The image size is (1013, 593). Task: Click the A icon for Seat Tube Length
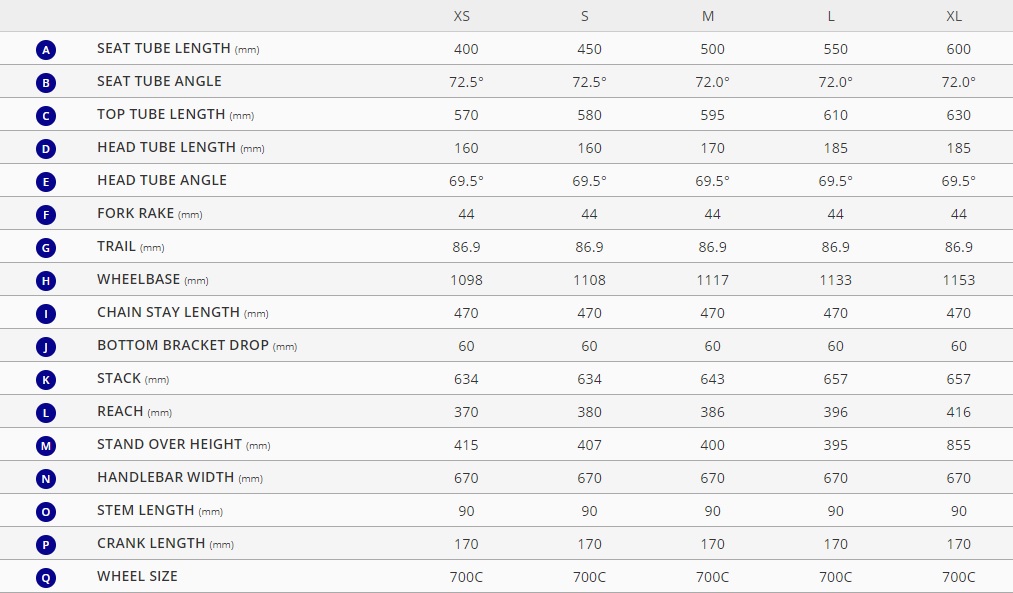point(46,50)
